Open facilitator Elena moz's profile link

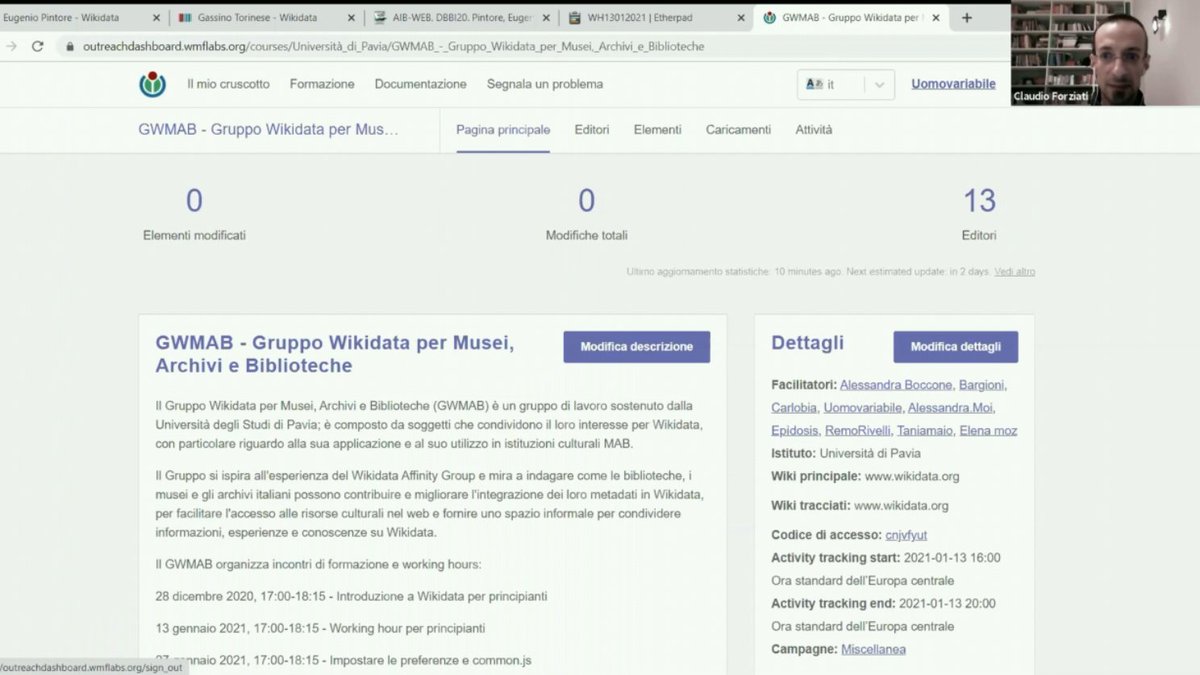[988, 431]
